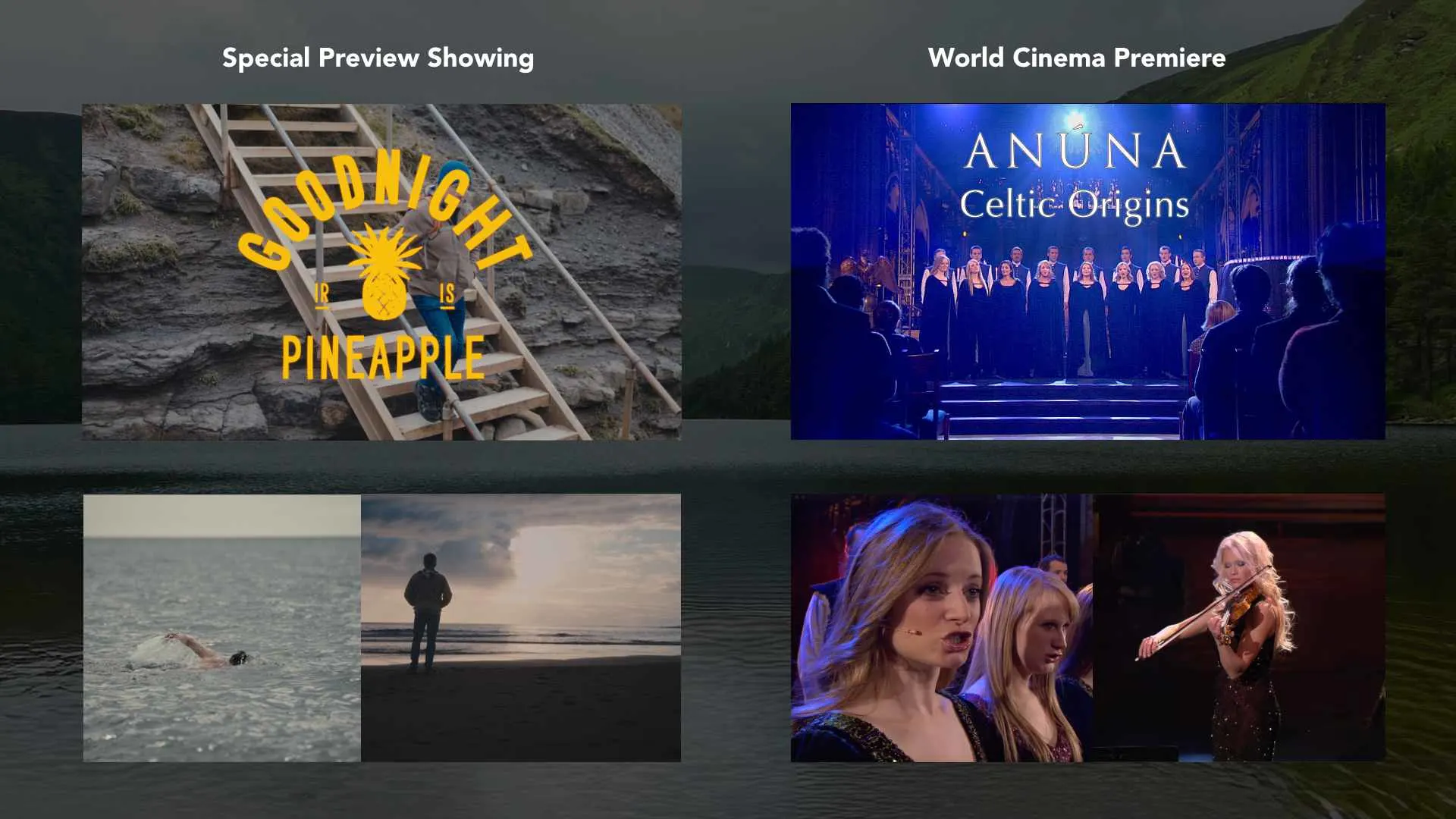Select the man on the beach thumbnail
This screenshot has height=819, width=1456.
pyautogui.click(x=521, y=628)
